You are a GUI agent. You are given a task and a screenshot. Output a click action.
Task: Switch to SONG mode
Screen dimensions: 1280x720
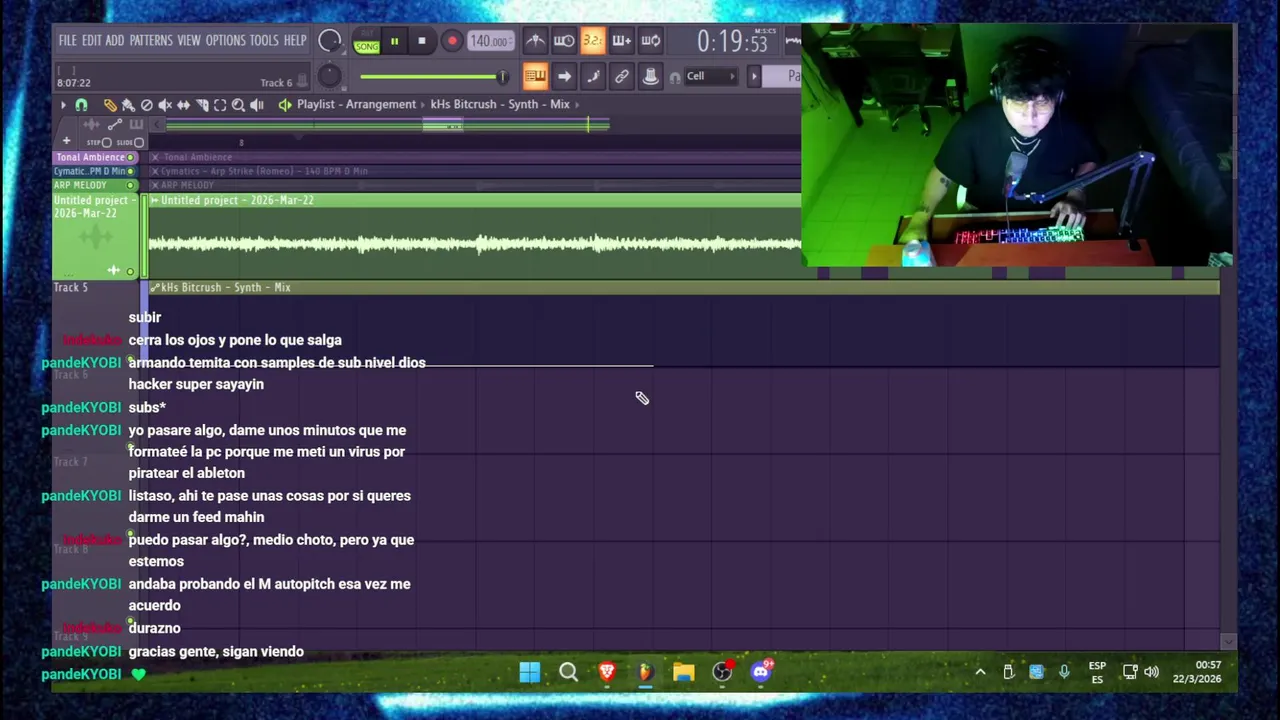click(x=367, y=46)
